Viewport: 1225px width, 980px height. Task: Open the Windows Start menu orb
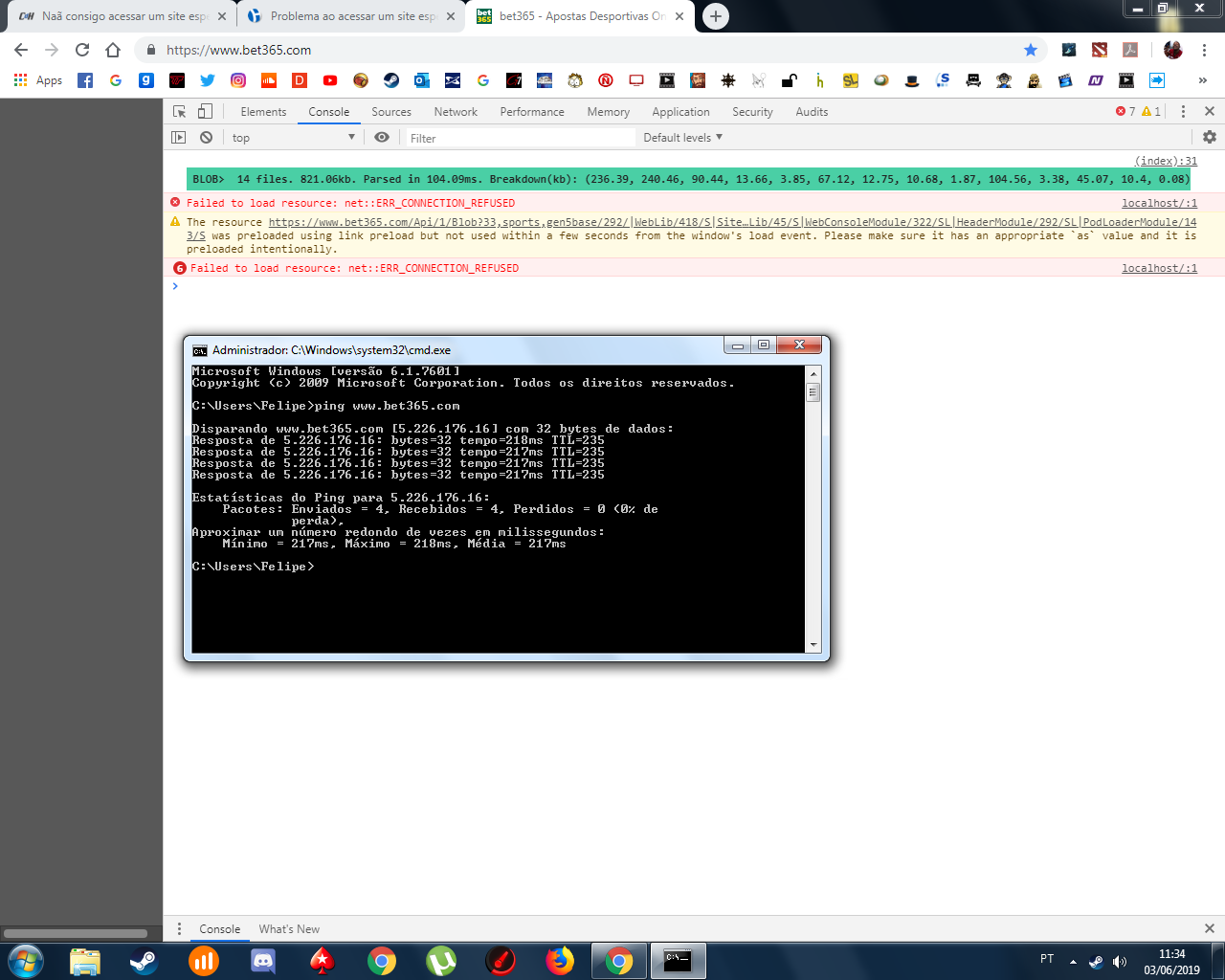click(x=26, y=960)
